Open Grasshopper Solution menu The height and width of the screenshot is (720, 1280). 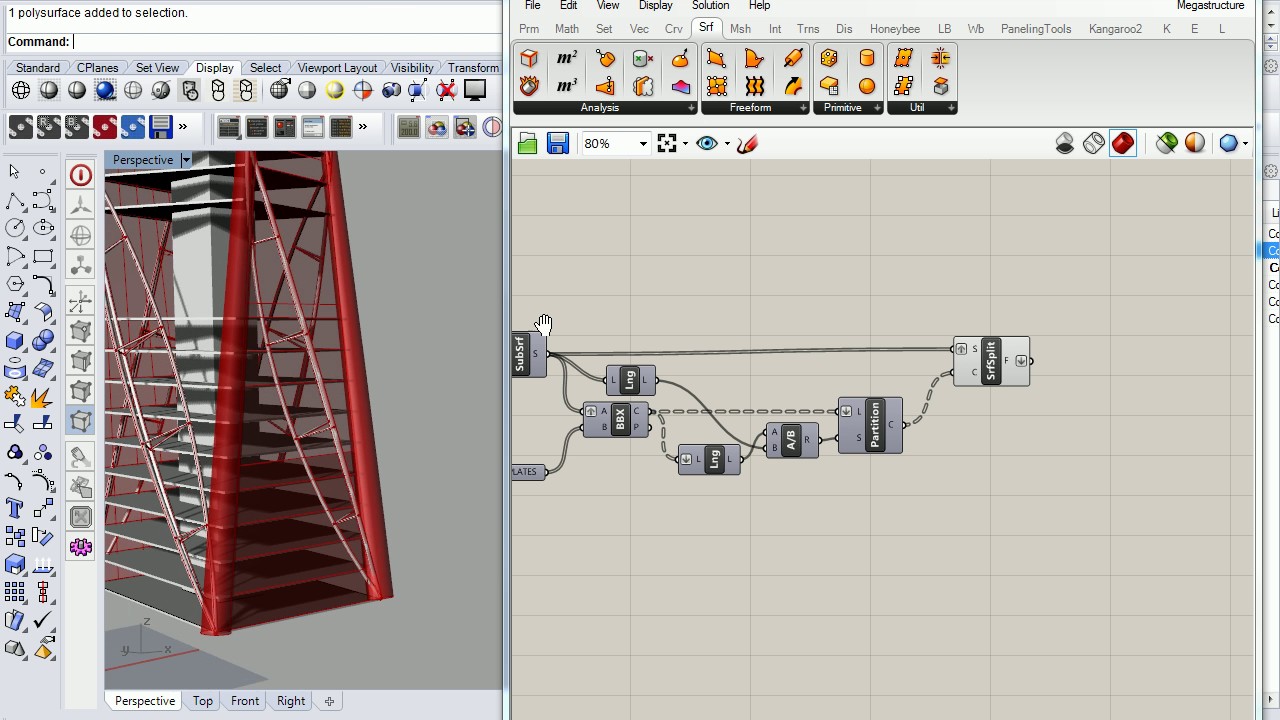pos(710,6)
